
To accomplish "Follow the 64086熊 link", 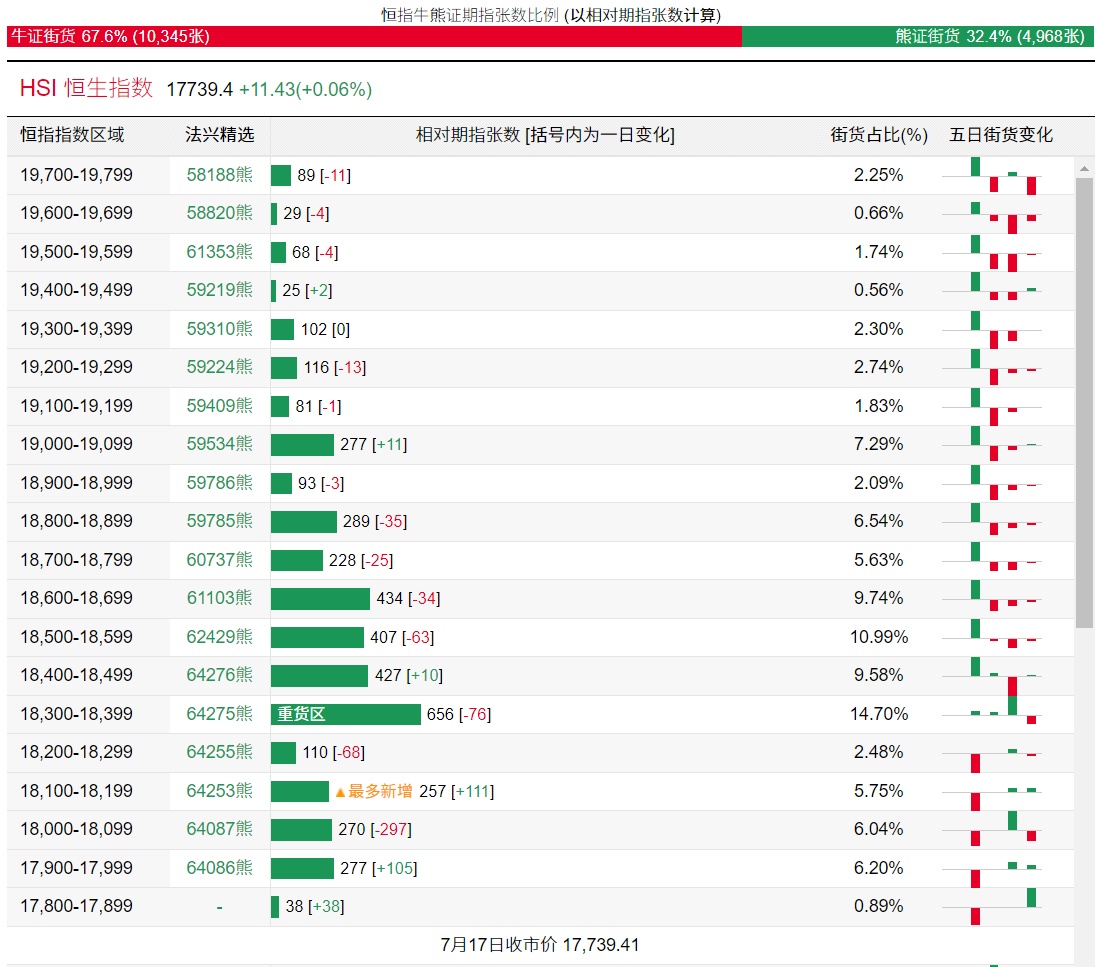I will (219, 868).
